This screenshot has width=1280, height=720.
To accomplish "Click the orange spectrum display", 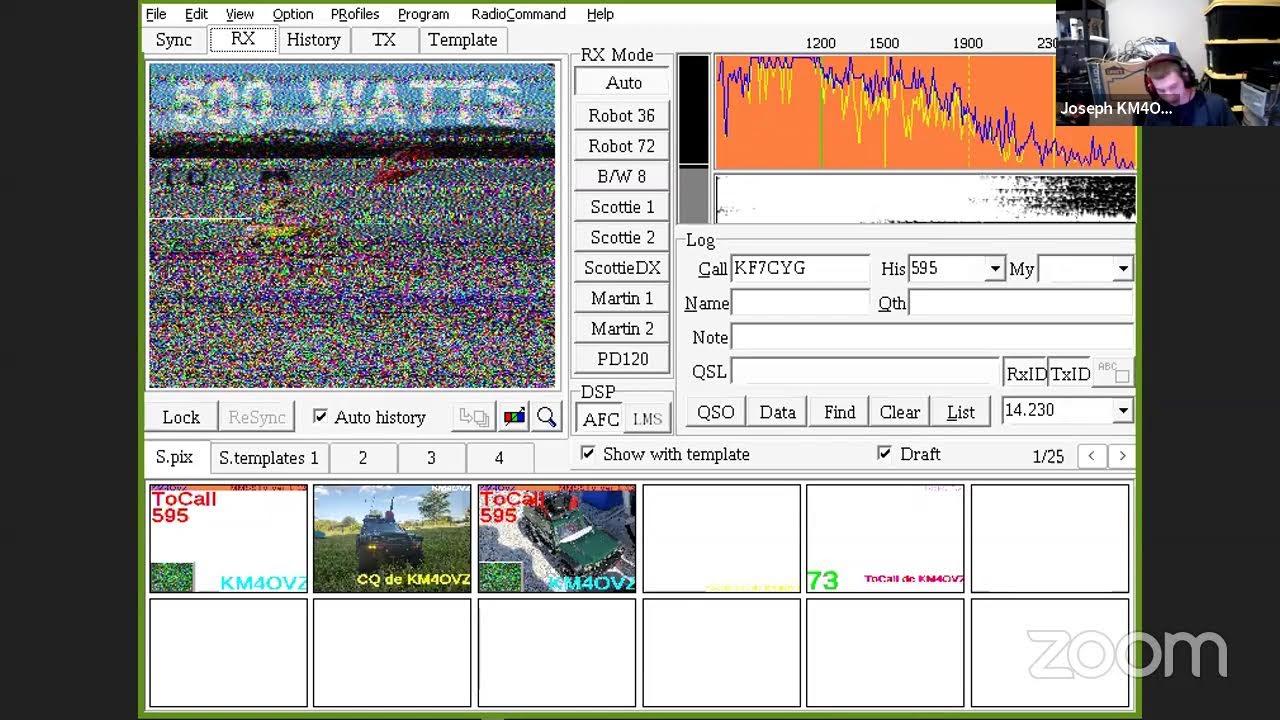I will (925, 112).
